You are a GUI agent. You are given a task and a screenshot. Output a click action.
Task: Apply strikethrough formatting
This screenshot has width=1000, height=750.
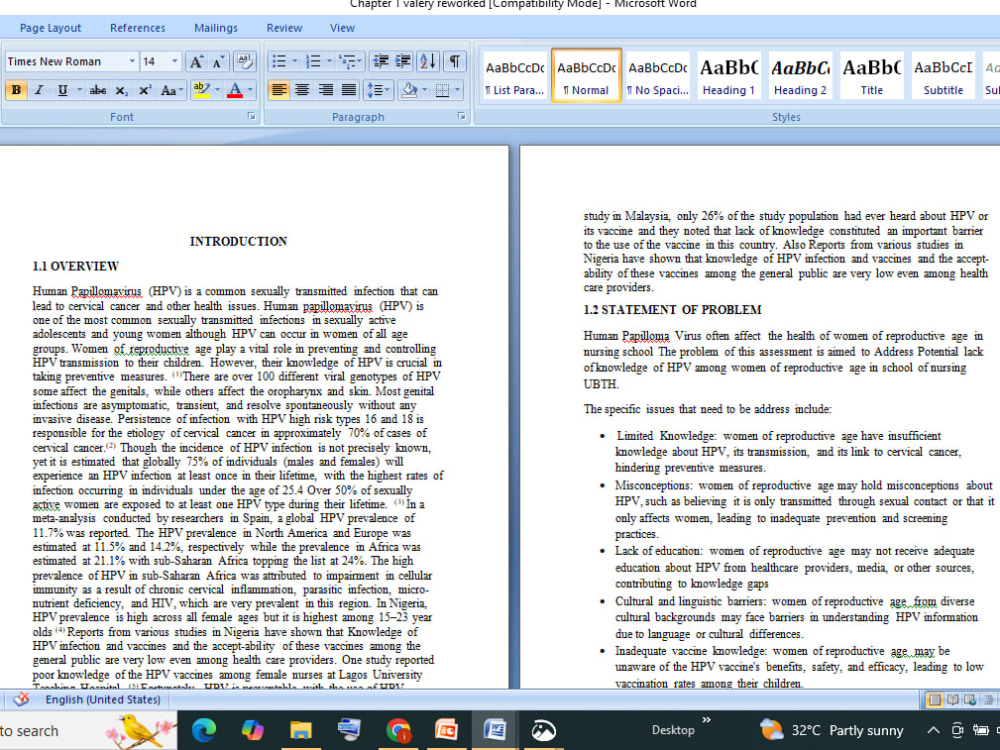click(x=98, y=90)
